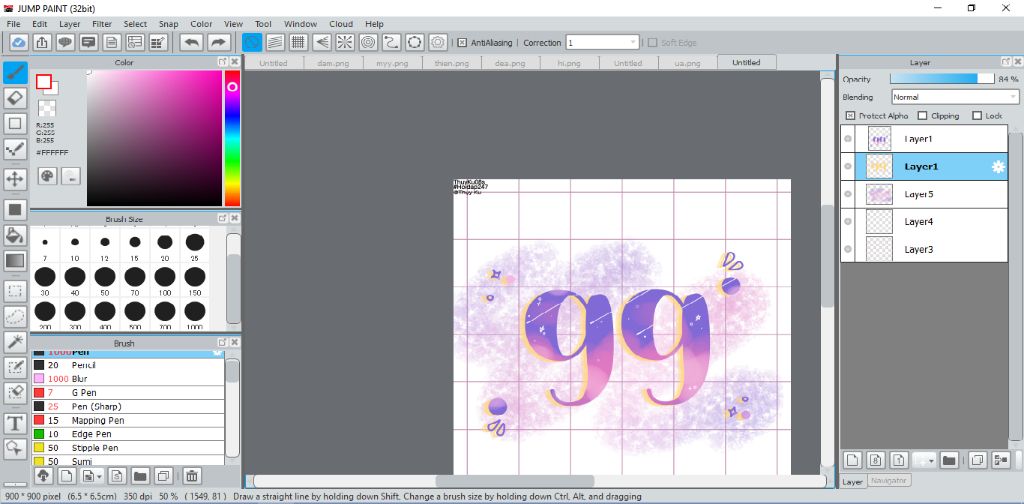Switch to the Navigator tab
Image resolution: width=1024 pixels, height=504 pixels.
pyautogui.click(x=889, y=480)
